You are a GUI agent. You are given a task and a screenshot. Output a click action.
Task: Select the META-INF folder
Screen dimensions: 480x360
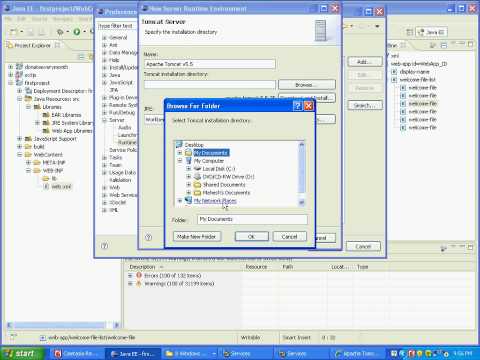click(54, 163)
